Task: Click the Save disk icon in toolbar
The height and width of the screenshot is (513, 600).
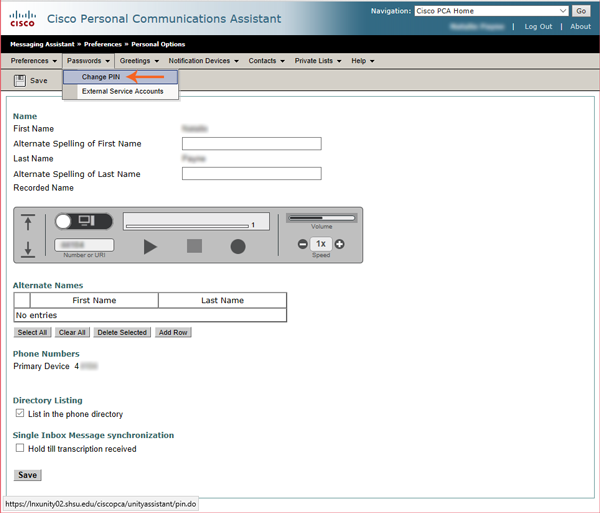Action: click(x=20, y=80)
